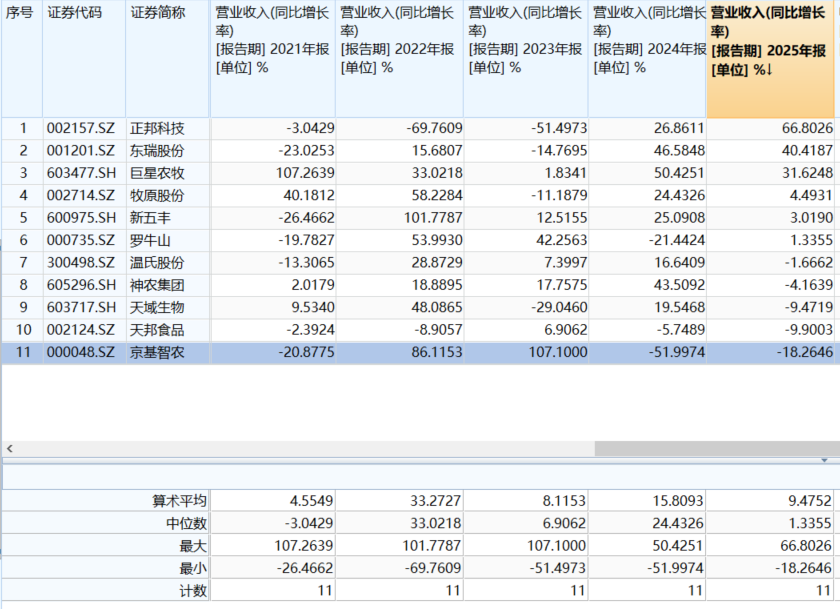840x609 pixels.
Task: Select cell value 66.8026
Action: click(807, 129)
